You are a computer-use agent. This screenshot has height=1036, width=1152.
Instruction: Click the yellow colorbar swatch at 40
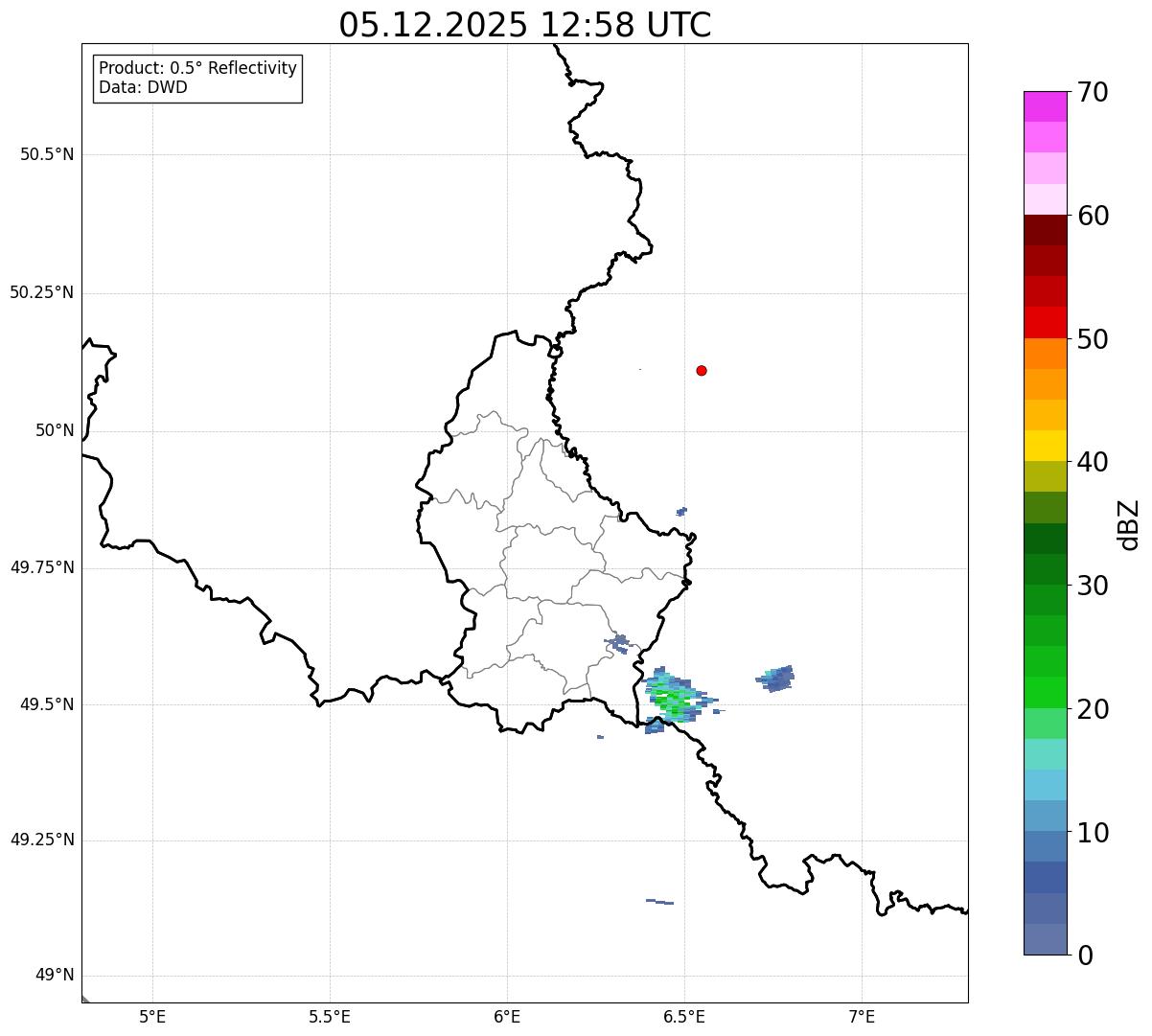click(1045, 447)
